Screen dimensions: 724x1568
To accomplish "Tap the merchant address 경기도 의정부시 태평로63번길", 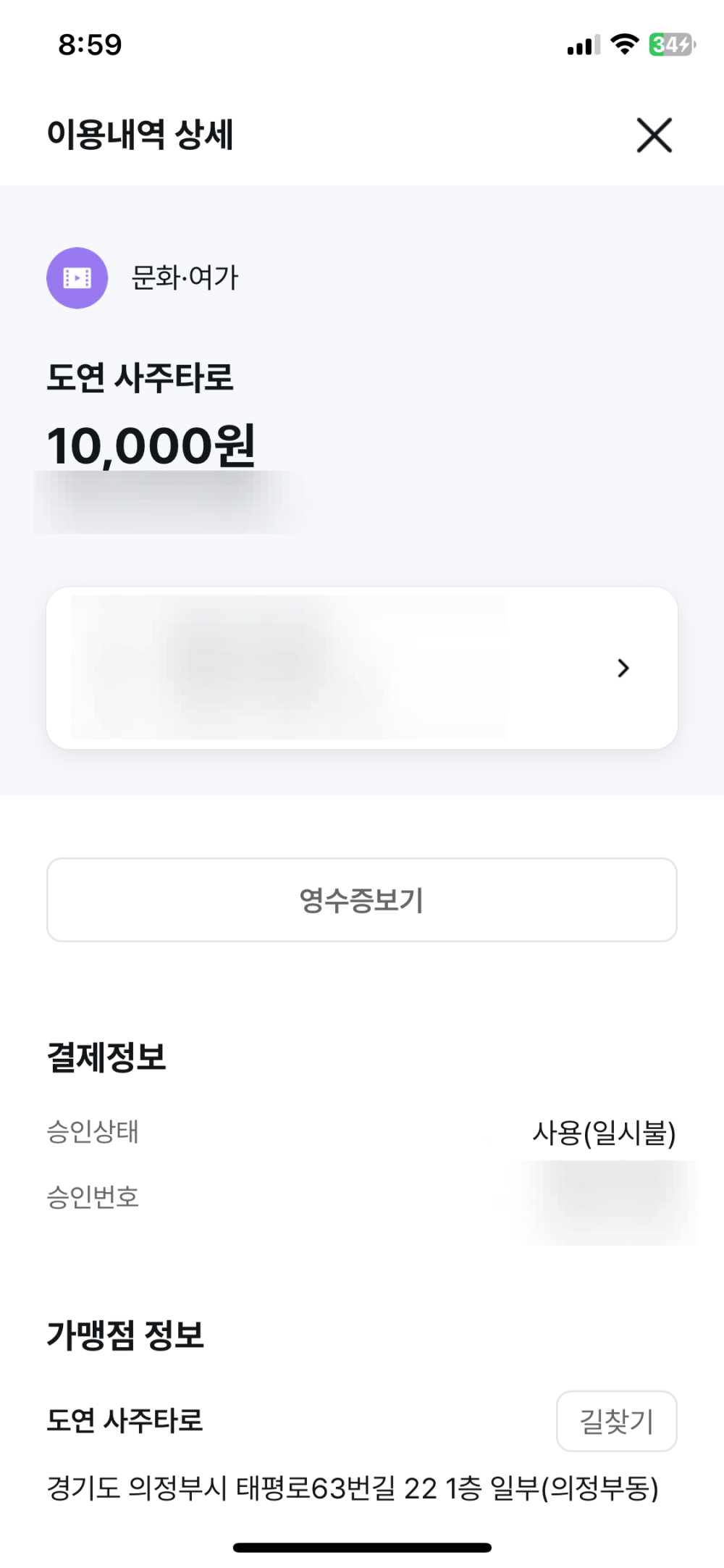I will (x=353, y=1489).
